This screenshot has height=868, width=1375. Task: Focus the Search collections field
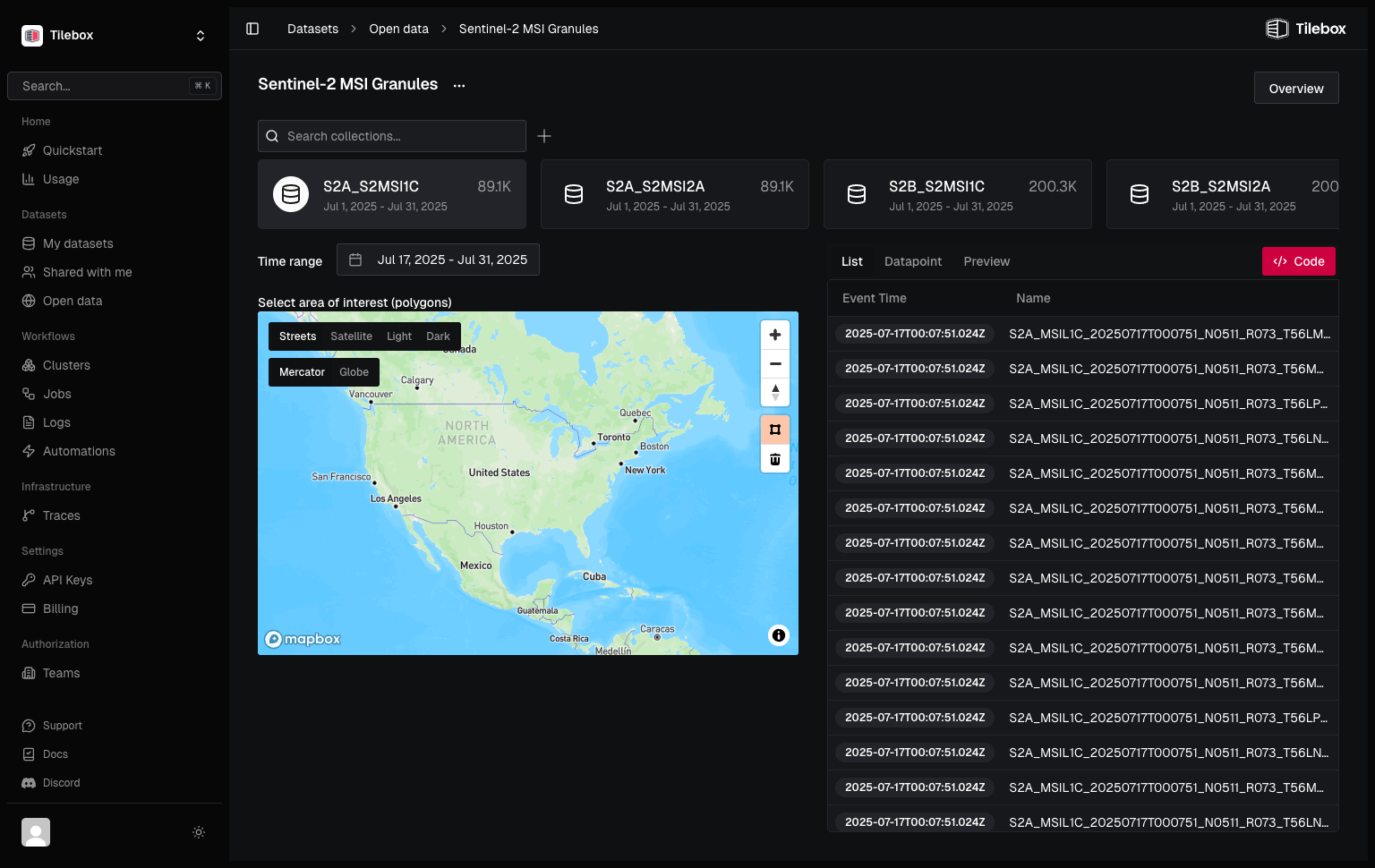coord(392,136)
